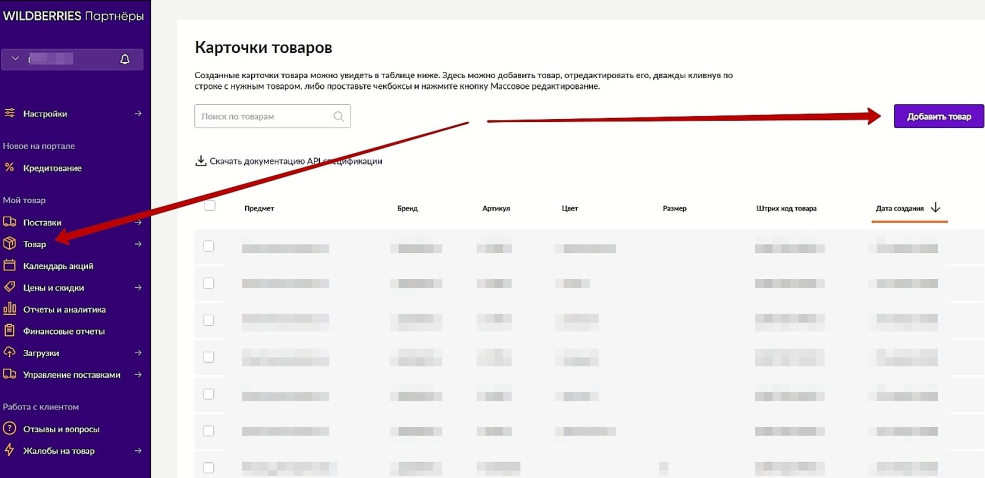Image resolution: width=985 pixels, height=478 pixels.
Task: Click the search magnifier icon
Action: 339,117
